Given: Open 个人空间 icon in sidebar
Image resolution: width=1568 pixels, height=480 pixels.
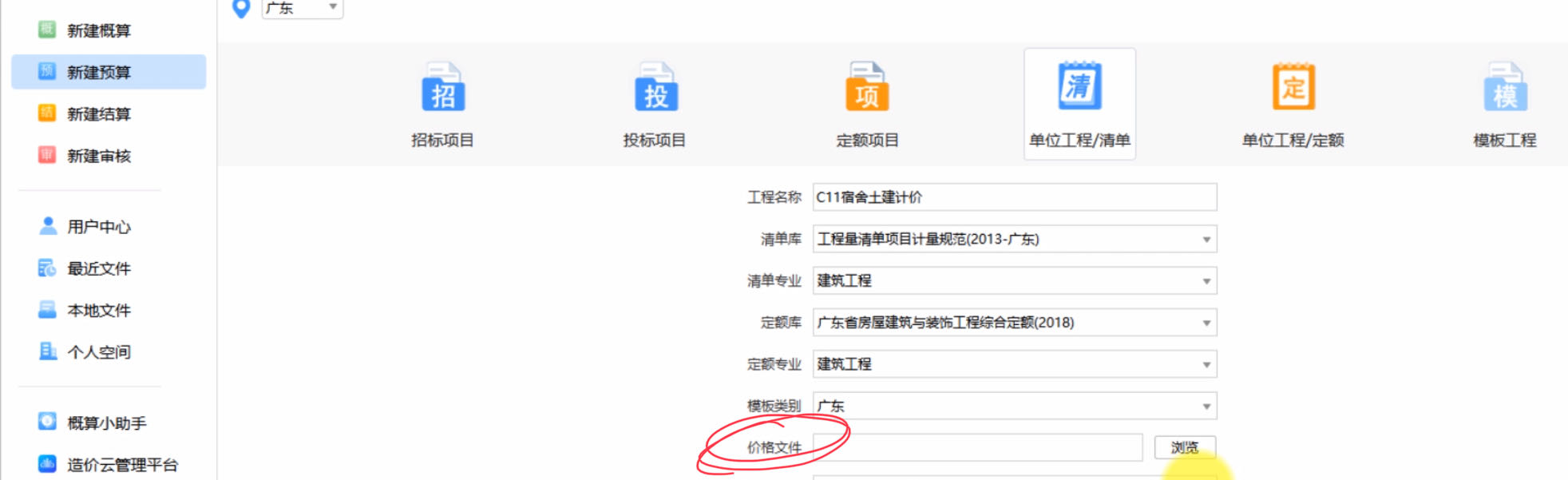Looking at the screenshot, I should [x=48, y=351].
